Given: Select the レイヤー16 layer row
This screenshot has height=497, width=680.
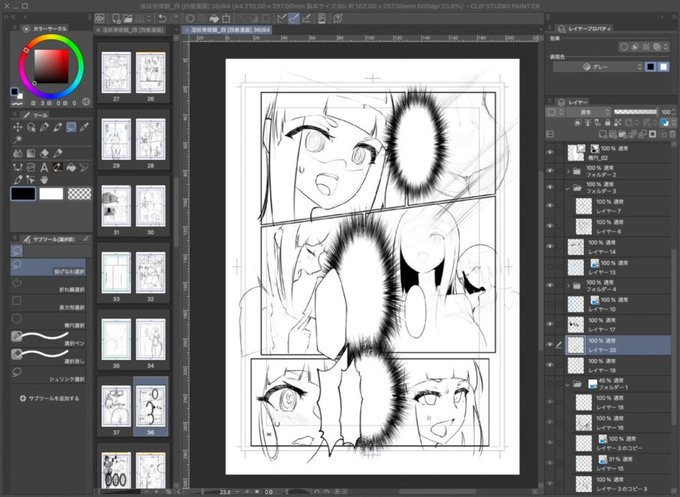Looking at the screenshot, I should 618,423.
